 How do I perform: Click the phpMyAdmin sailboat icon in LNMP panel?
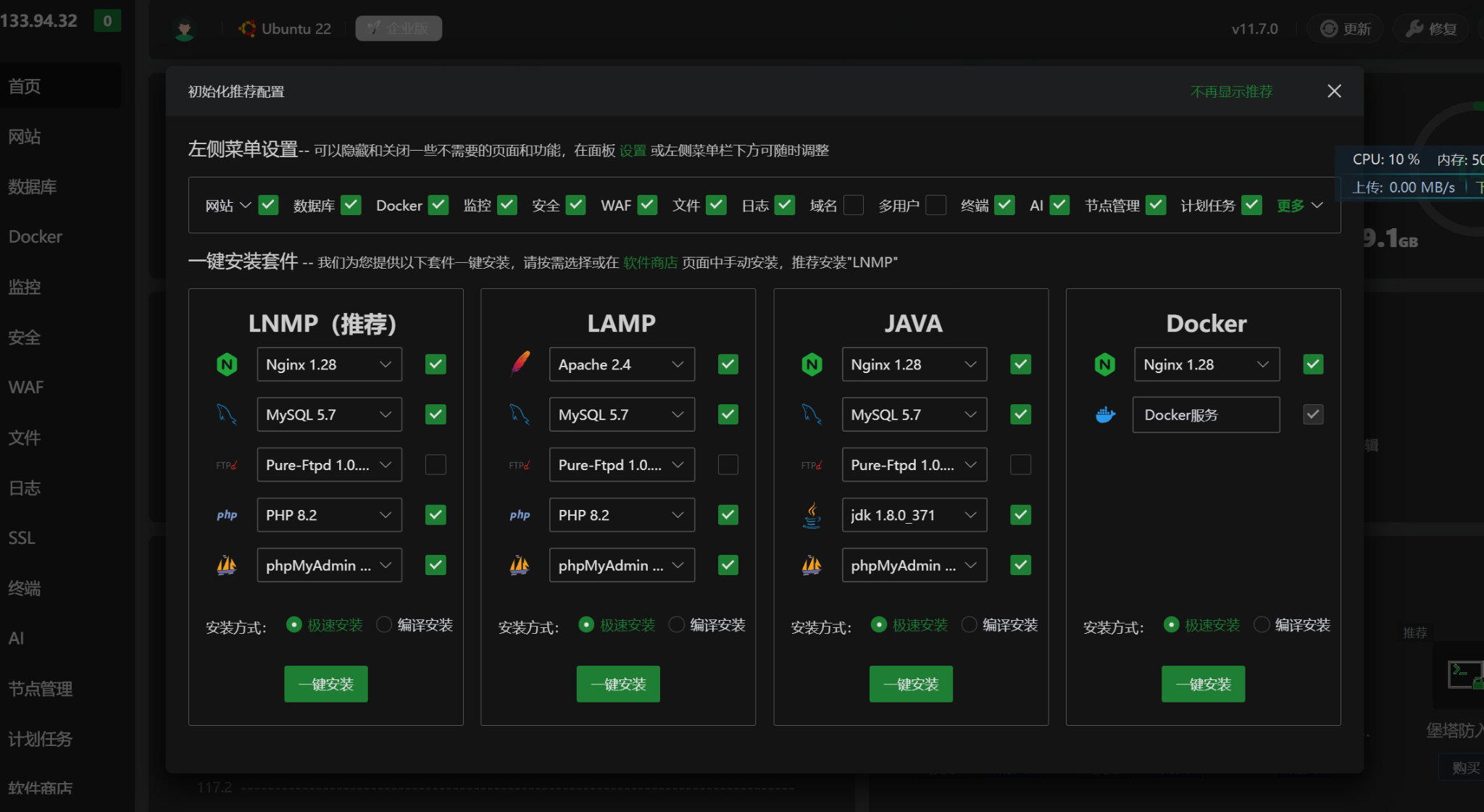(227, 565)
